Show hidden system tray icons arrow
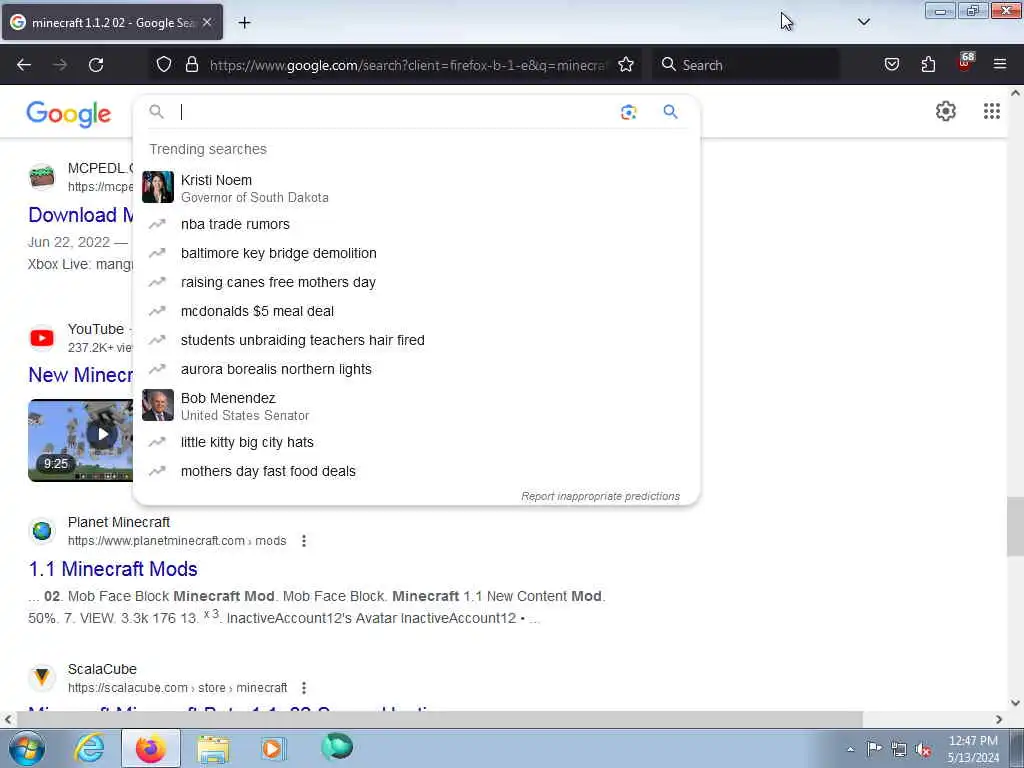The height and width of the screenshot is (768, 1024). (850, 749)
